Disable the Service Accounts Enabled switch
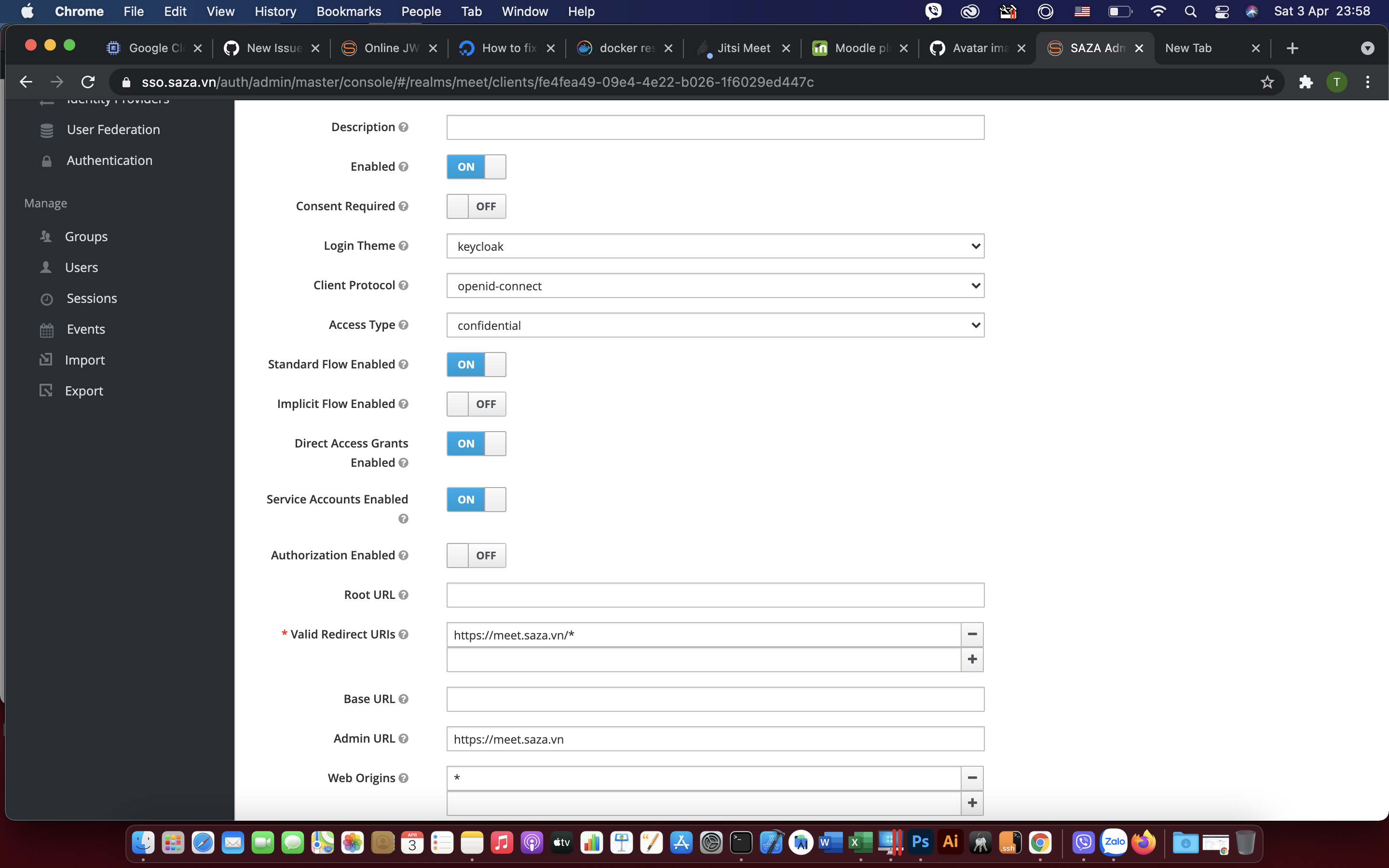1389x868 pixels. (x=476, y=500)
